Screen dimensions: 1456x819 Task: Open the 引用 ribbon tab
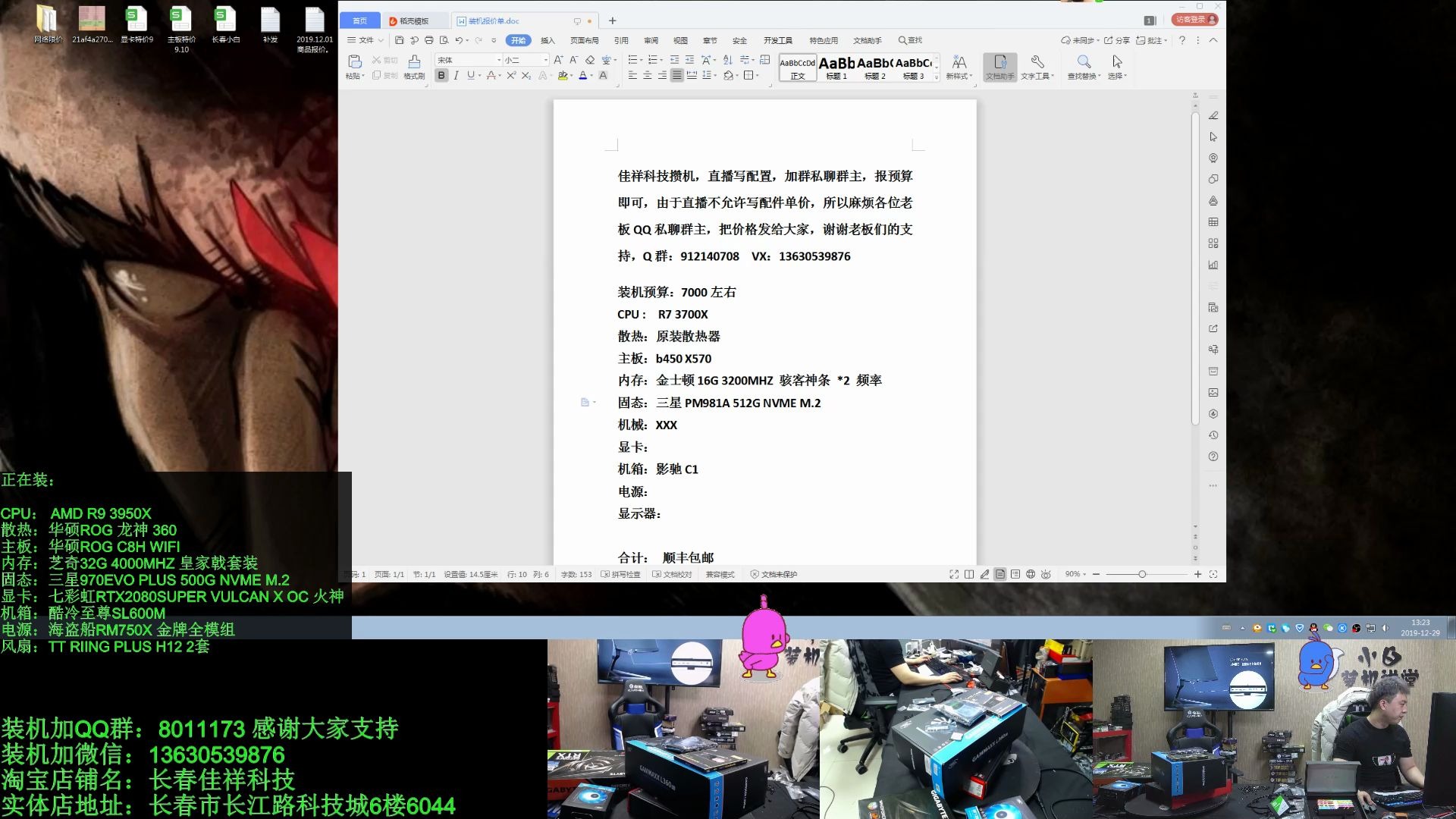[621, 40]
